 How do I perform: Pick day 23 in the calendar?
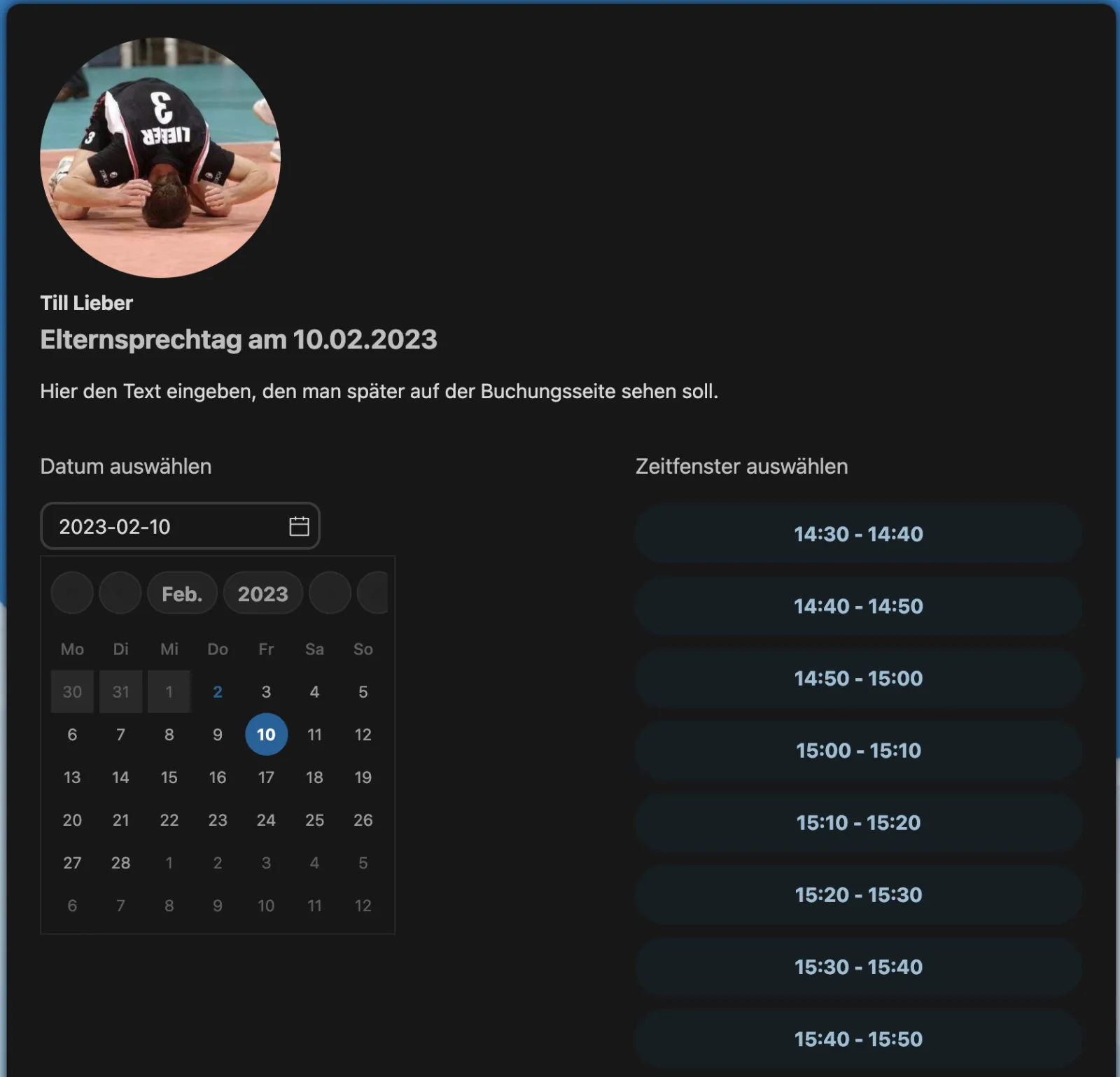[x=218, y=819]
